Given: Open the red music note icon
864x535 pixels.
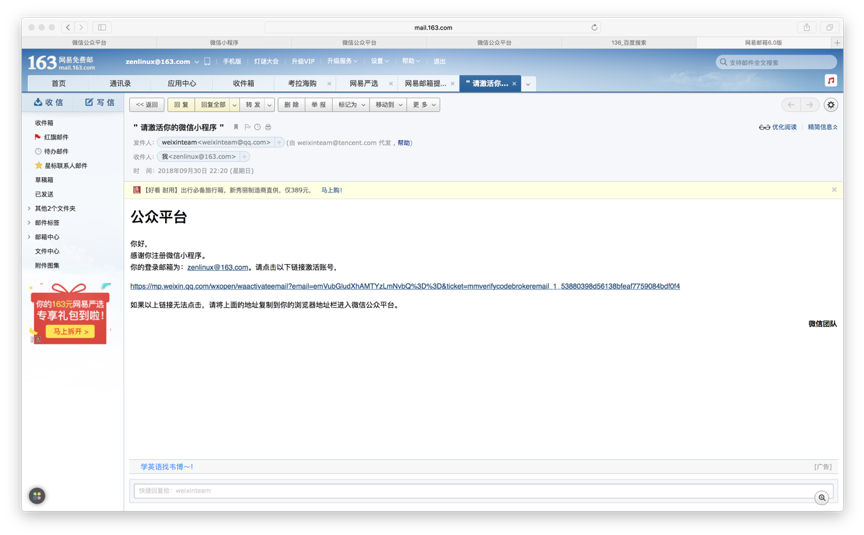Looking at the screenshot, I should (x=830, y=80).
